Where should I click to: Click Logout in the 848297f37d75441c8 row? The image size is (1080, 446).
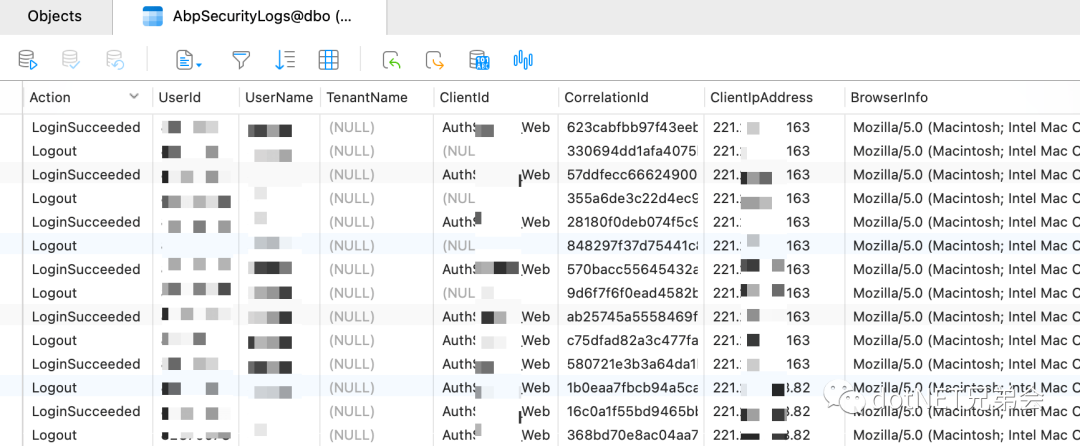[x=54, y=246]
